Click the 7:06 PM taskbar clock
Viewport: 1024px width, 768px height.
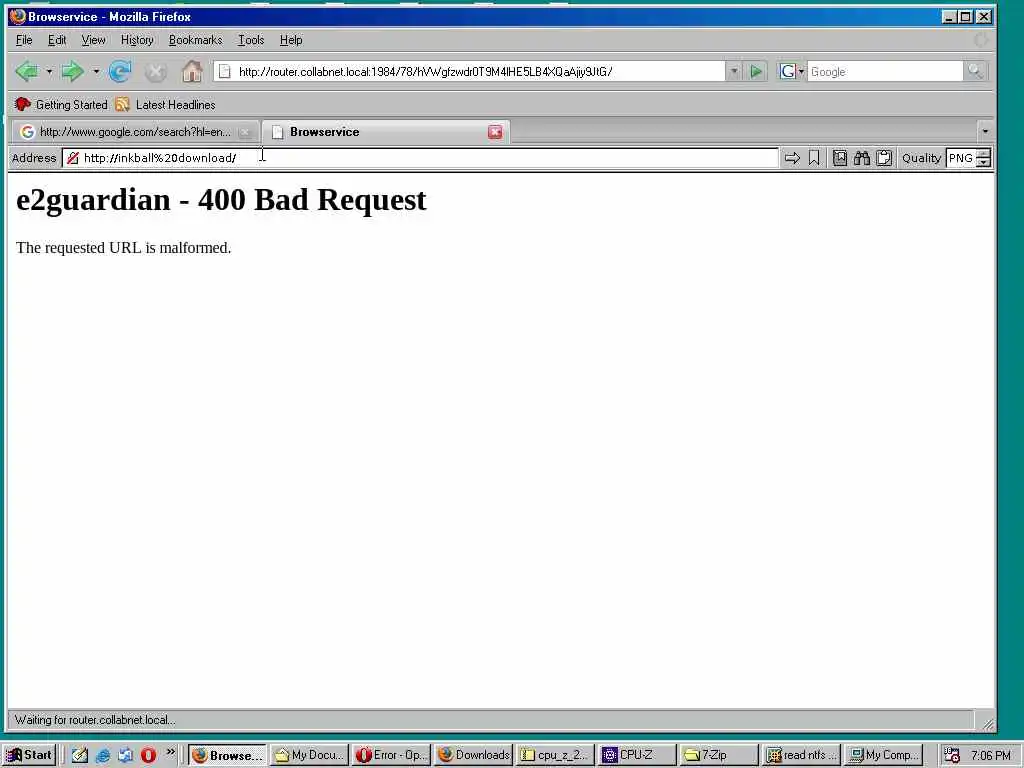click(991, 756)
